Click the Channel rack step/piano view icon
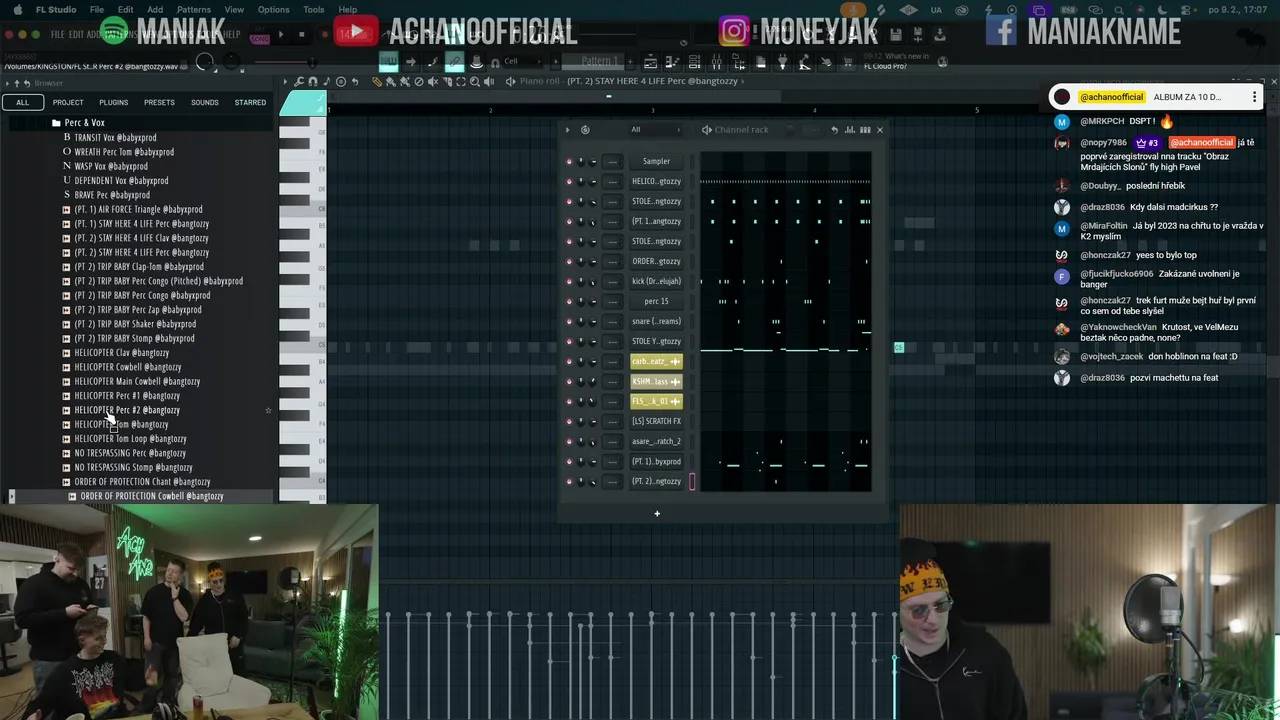This screenshot has height=720, width=1280. click(865, 130)
